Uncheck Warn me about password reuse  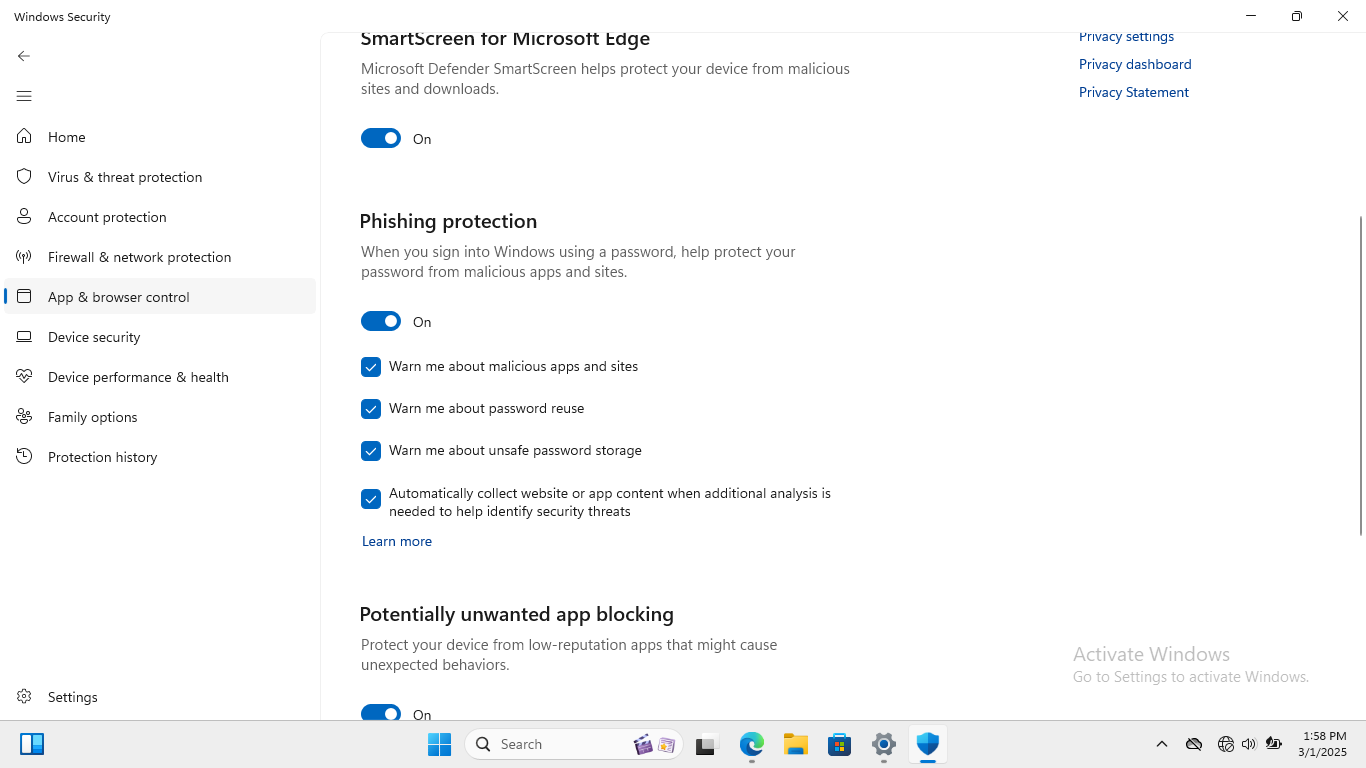coord(371,409)
